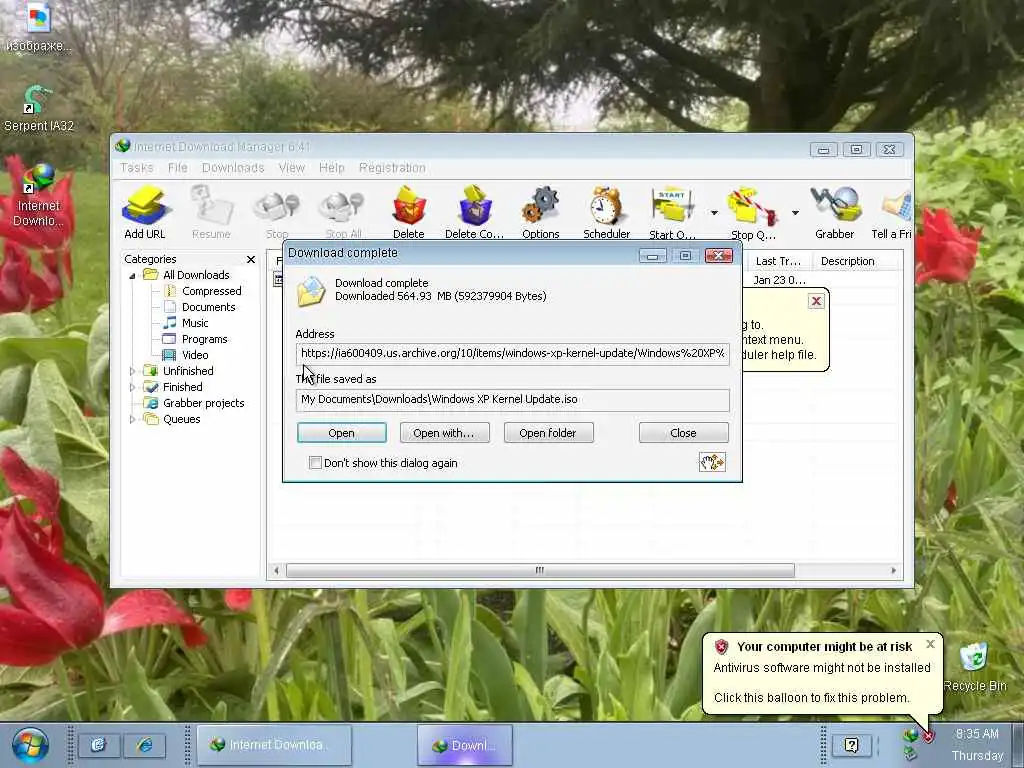Expand the Unfinished category
This screenshot has width=1024, height=768.
132,371
